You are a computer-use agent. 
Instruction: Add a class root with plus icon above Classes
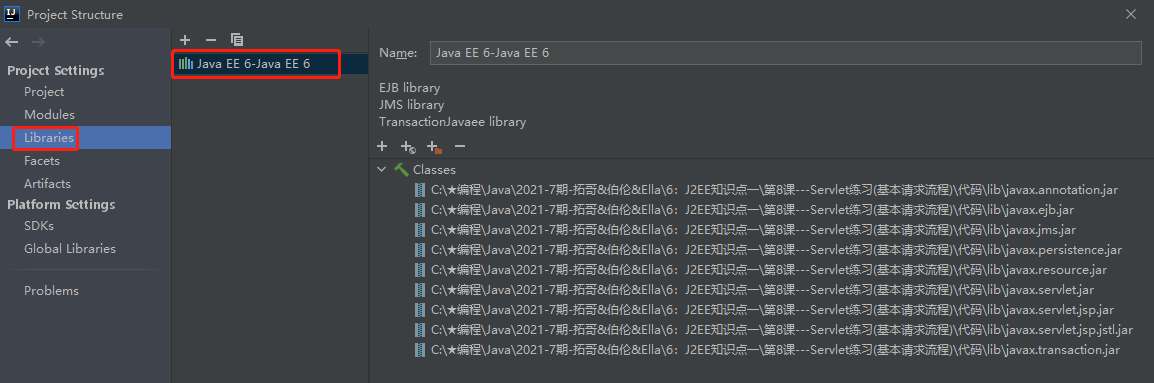[x=382, y=147]
